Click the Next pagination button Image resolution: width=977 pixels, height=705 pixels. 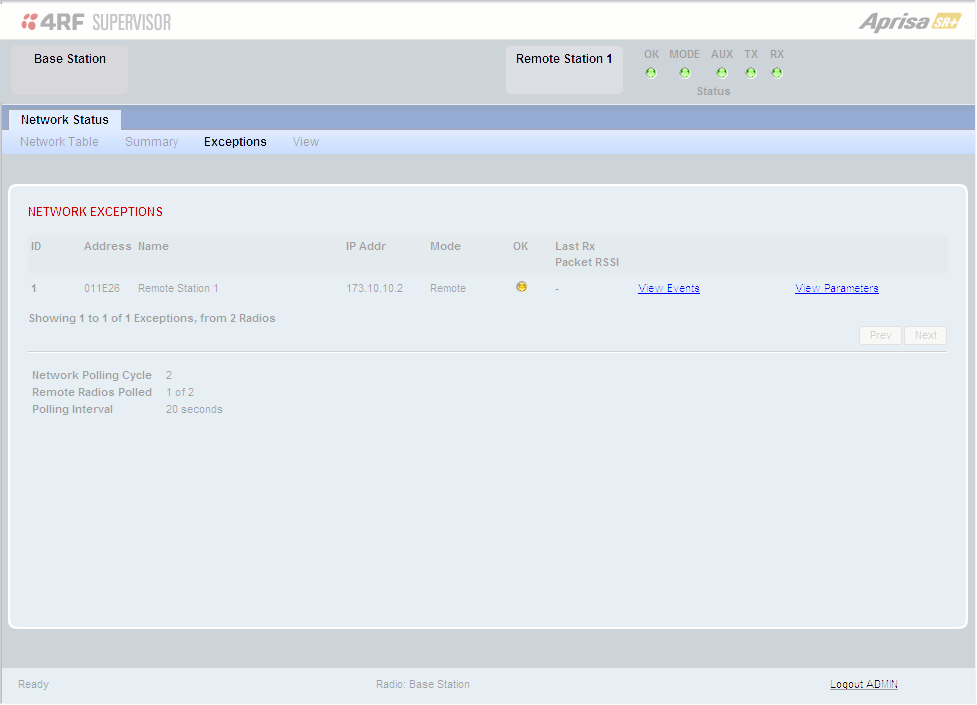pyautogui.click(x=926, y=335)
